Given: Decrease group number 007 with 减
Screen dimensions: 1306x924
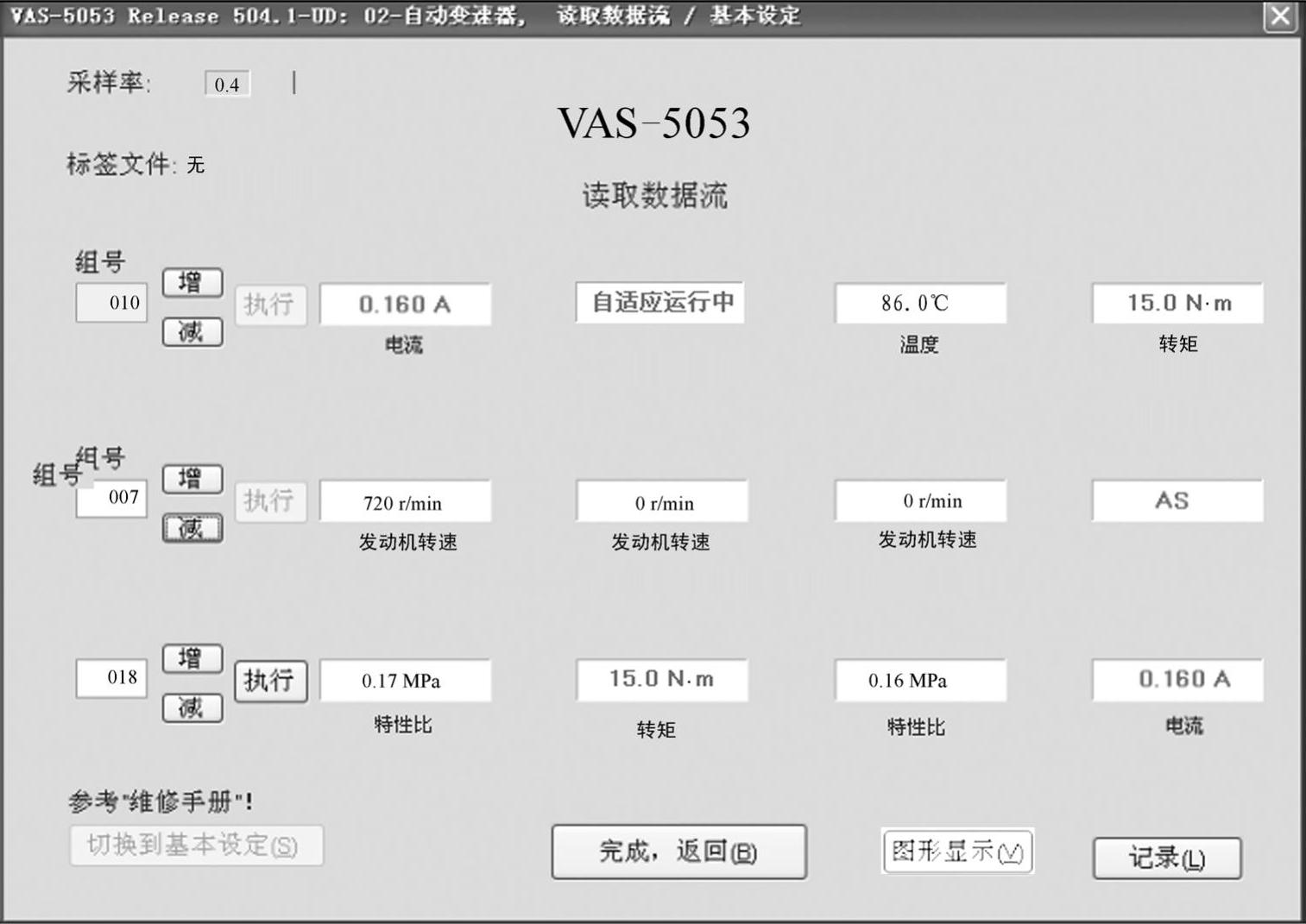Looking at the screenshot, I should coord(192,528).
